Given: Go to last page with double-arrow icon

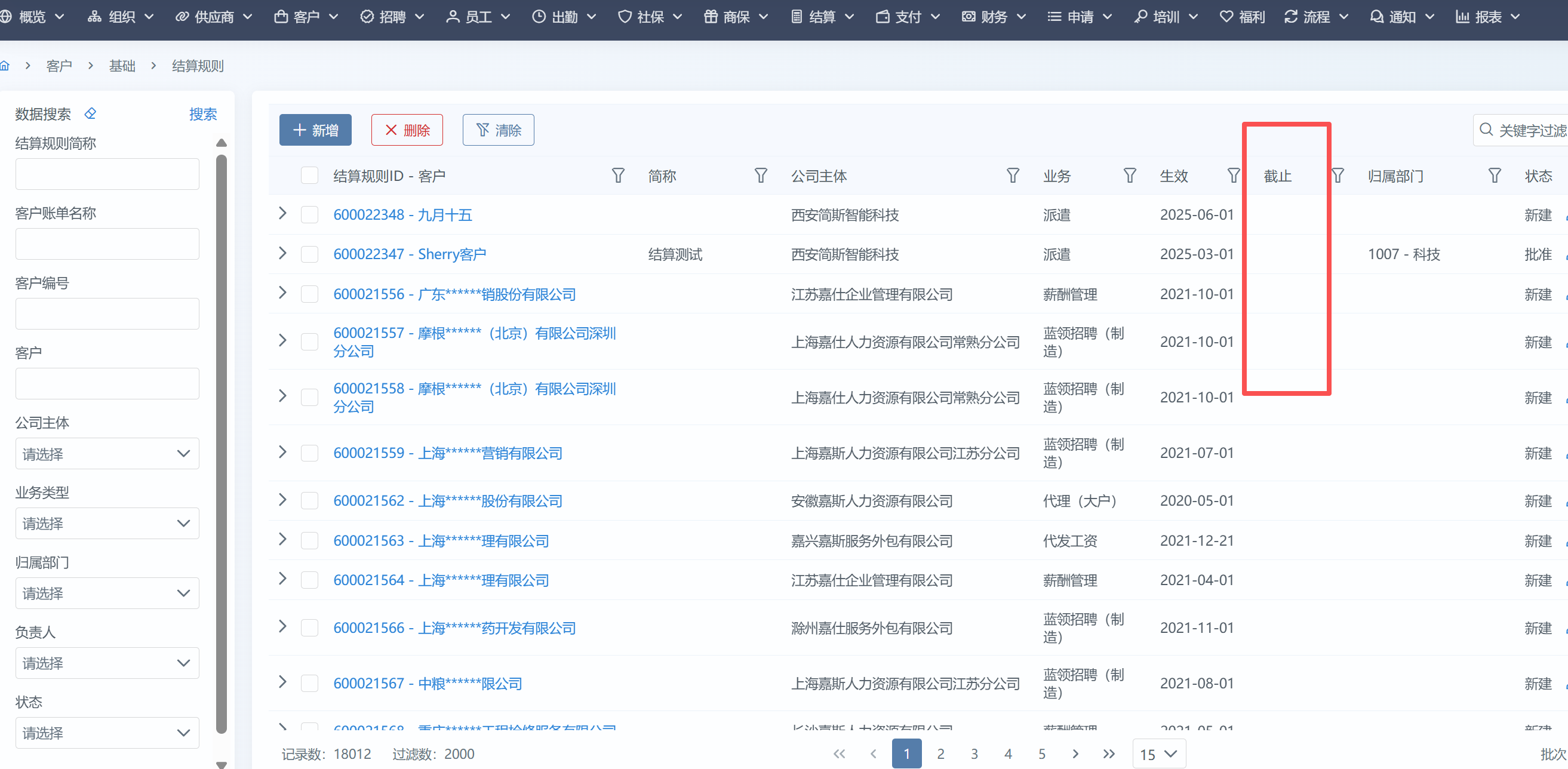Looking at the screenshot, I should click(x=1108, y=754).
